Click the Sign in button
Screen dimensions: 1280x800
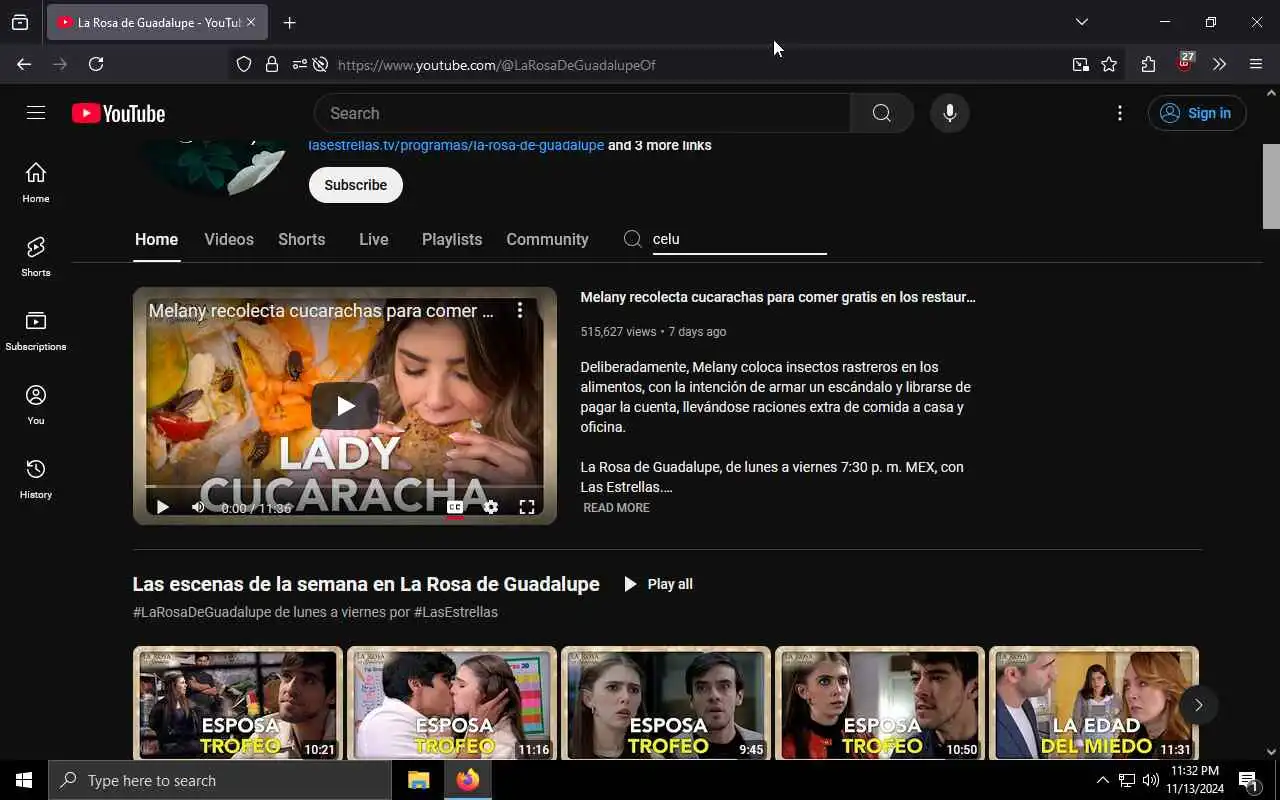coord(1197,113)
